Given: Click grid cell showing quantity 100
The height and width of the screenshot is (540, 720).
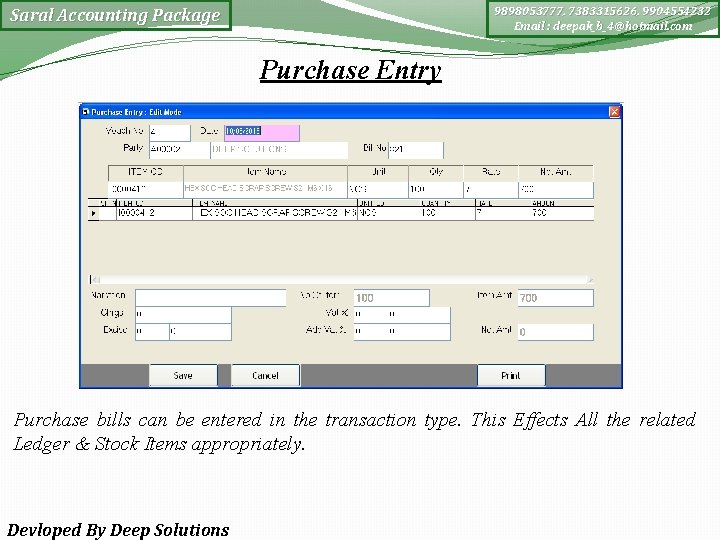Looking at the screenshot, I should click(x=443, y=214).
